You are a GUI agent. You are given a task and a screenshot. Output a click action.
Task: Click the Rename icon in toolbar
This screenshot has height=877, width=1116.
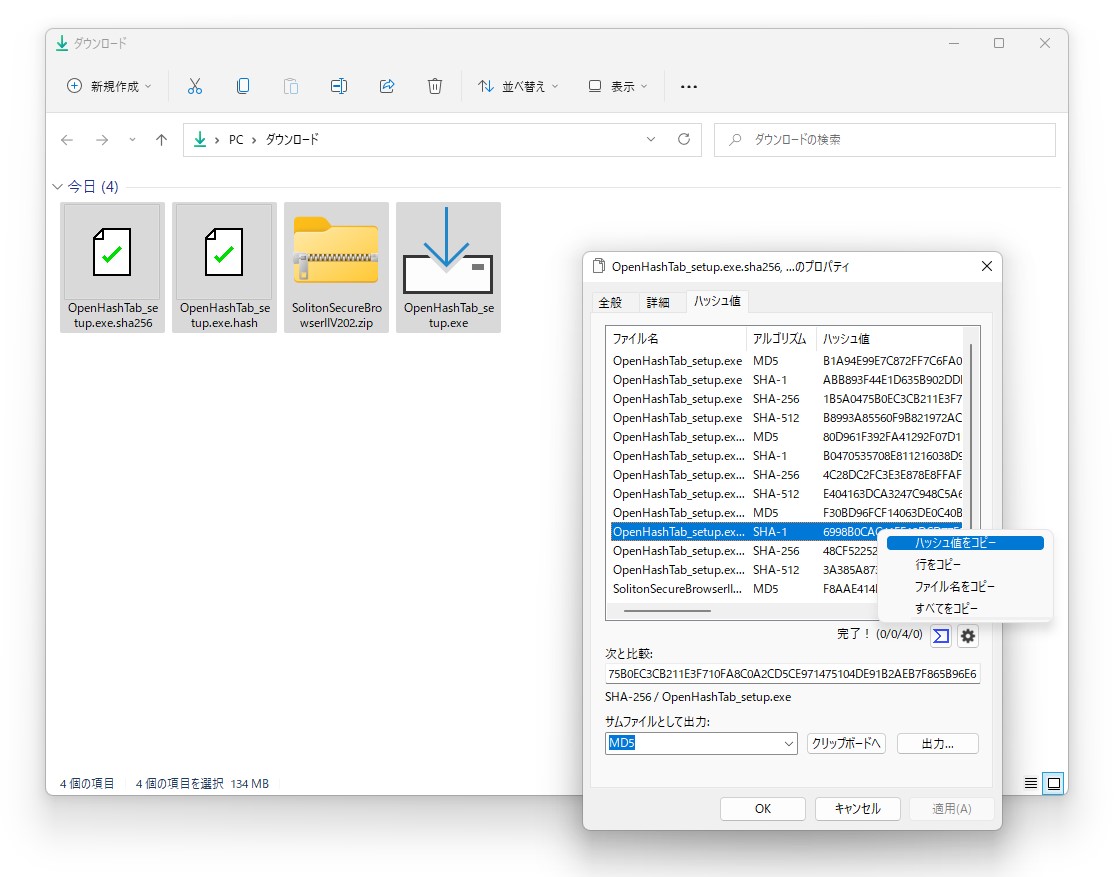[339, 86]
